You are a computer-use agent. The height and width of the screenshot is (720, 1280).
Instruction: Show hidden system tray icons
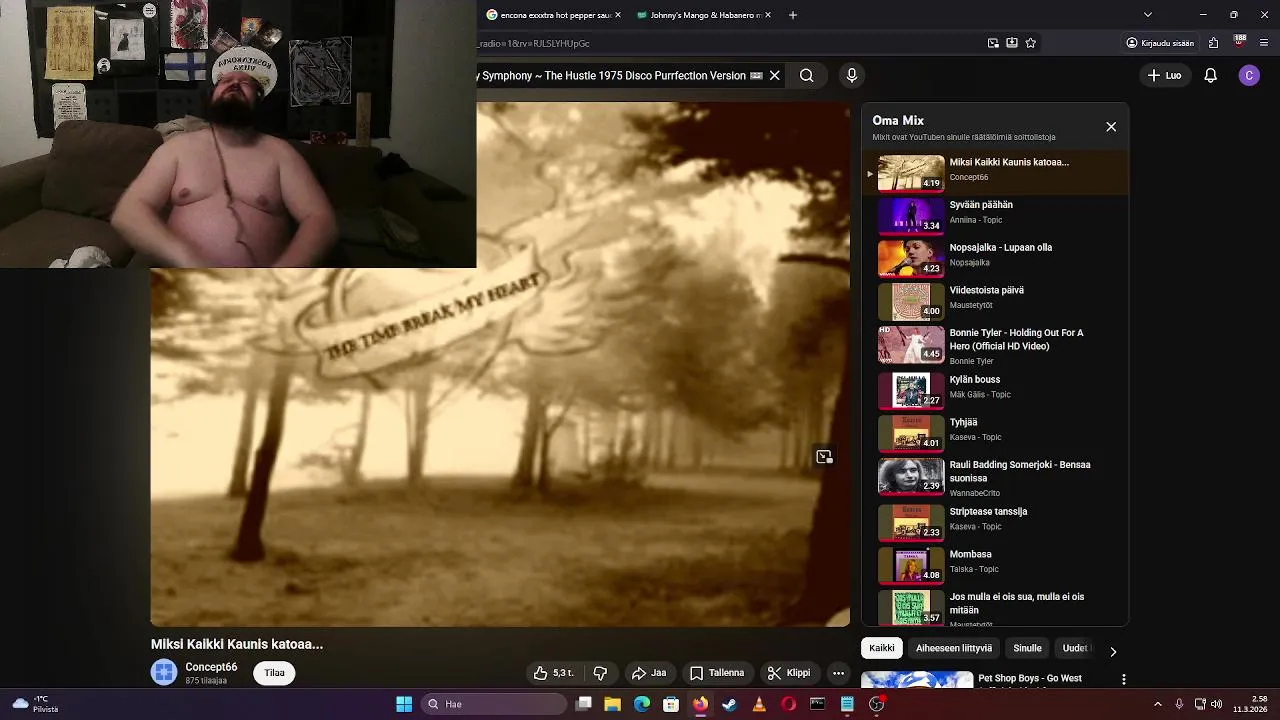[x=1158, y=704]
